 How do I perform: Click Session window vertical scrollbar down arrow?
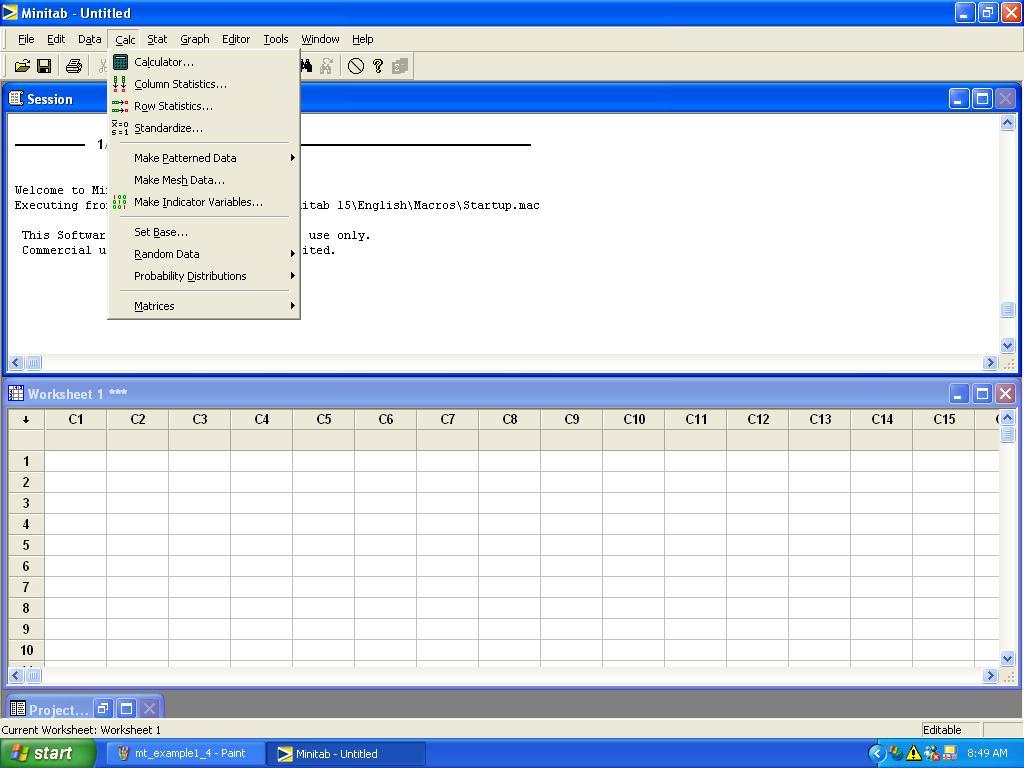(x=1007, y=345)
